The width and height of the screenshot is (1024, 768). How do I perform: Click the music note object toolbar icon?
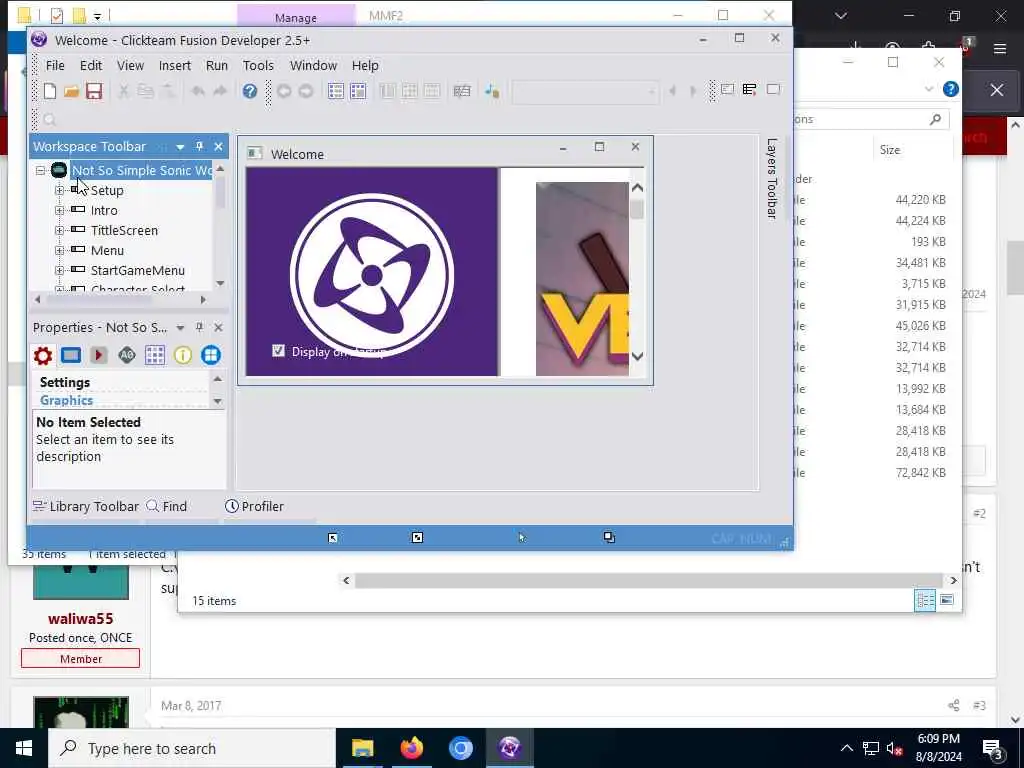pyautogui.click(x=492, y=91)
